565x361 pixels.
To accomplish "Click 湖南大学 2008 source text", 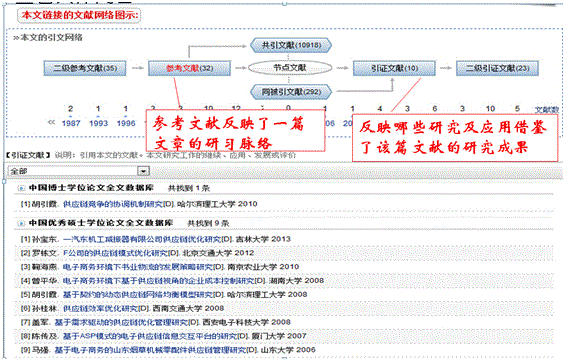I will [x=296, y=281].
